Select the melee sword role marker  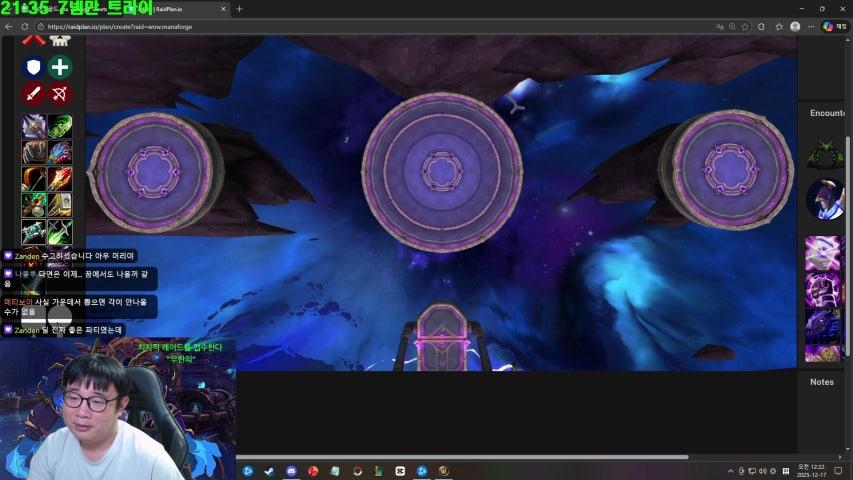coord(33,94)
